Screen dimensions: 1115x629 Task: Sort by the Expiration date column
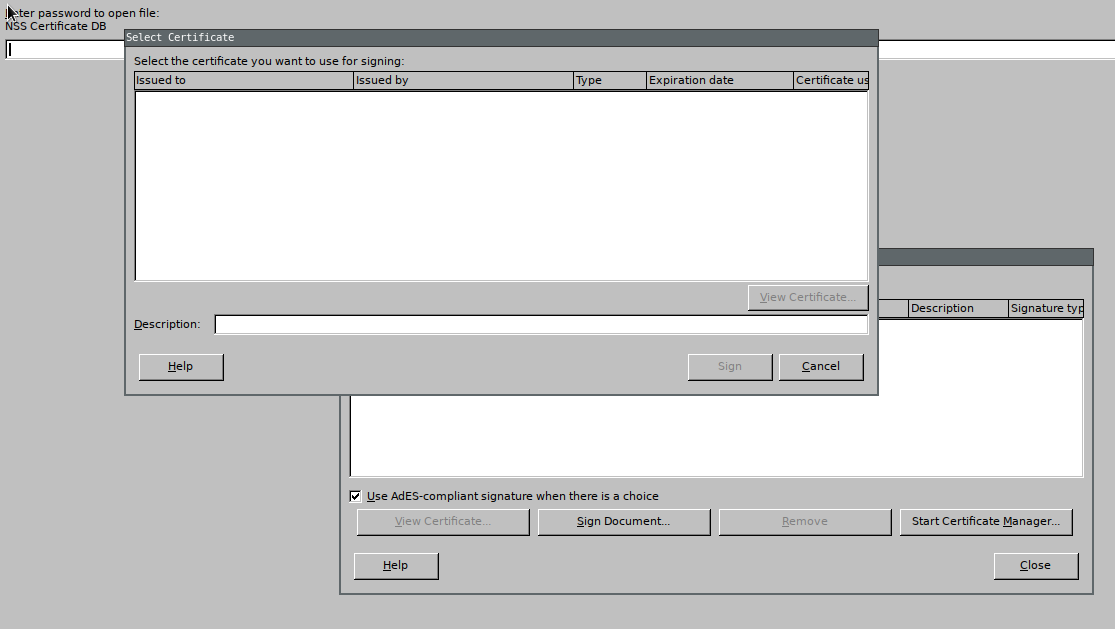719,80
